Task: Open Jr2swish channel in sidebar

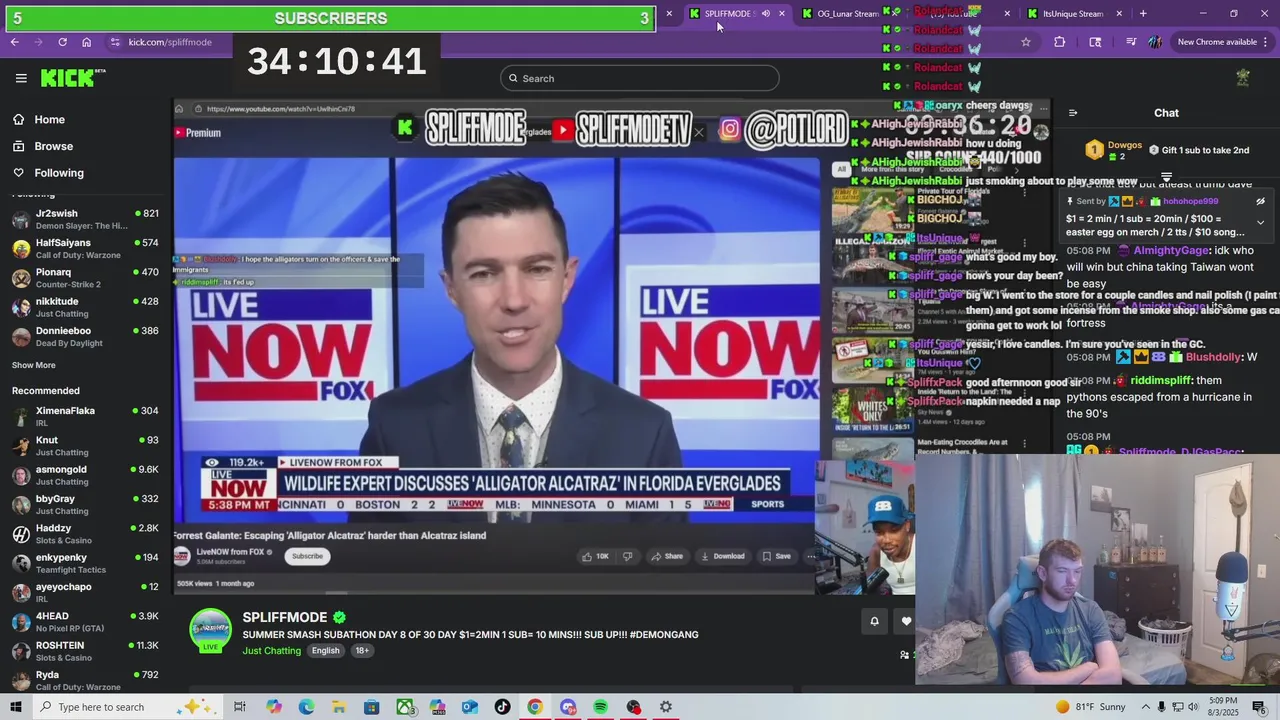Action: pyautogui.click(x=85, y=219)
